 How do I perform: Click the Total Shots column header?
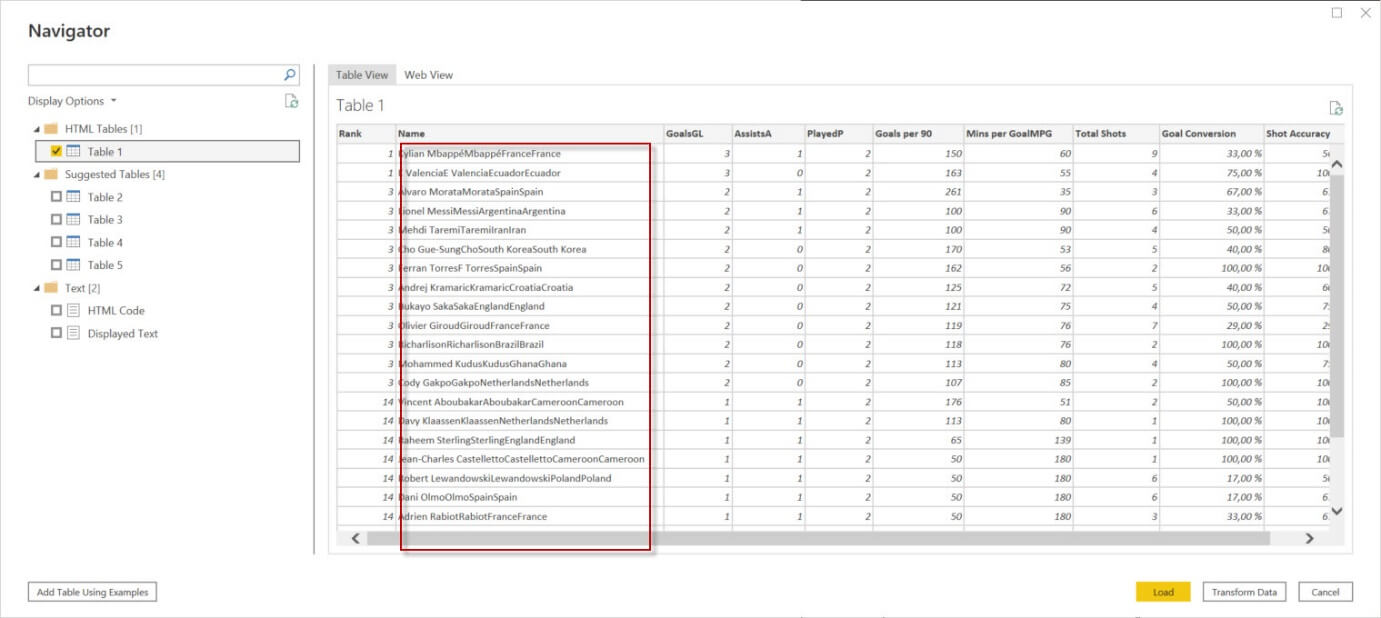coord(1116,134)
